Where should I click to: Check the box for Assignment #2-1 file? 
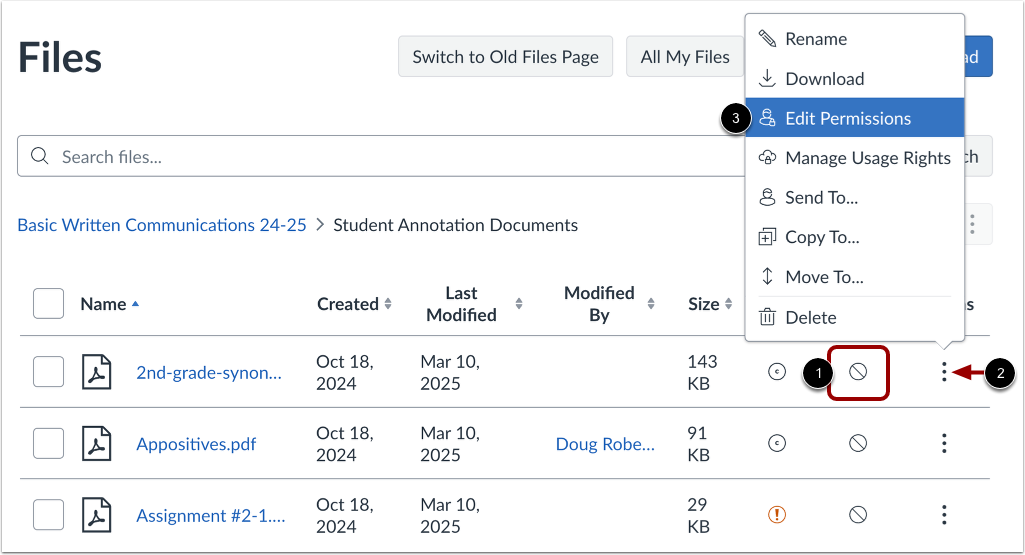click(x=48, y=514)
